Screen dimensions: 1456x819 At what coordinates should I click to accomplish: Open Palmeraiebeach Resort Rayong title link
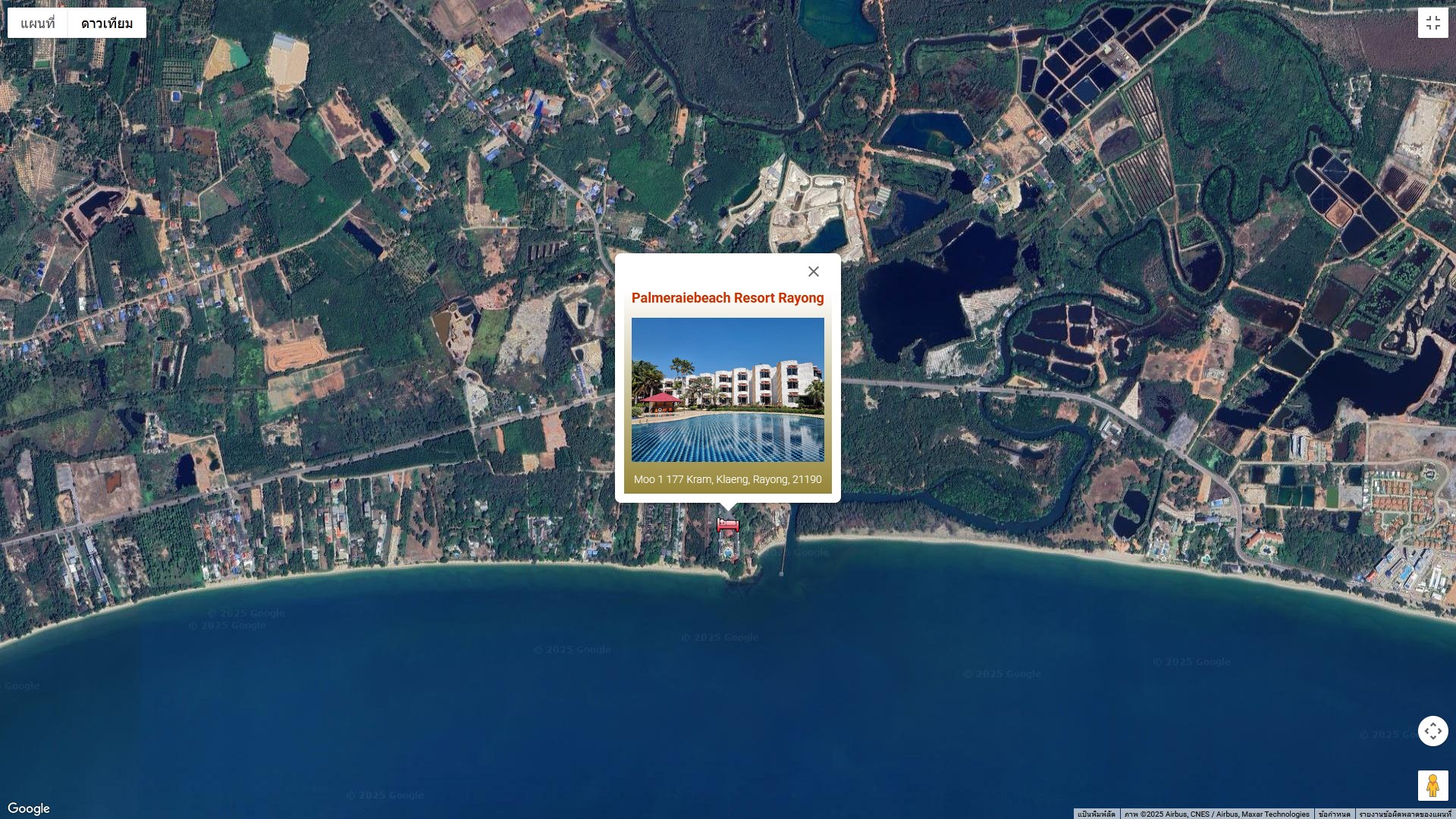coord(727,298)
